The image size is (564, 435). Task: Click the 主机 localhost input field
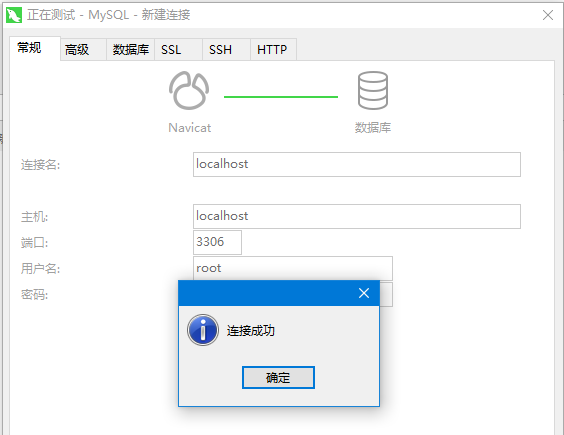(x=357, y=216)
